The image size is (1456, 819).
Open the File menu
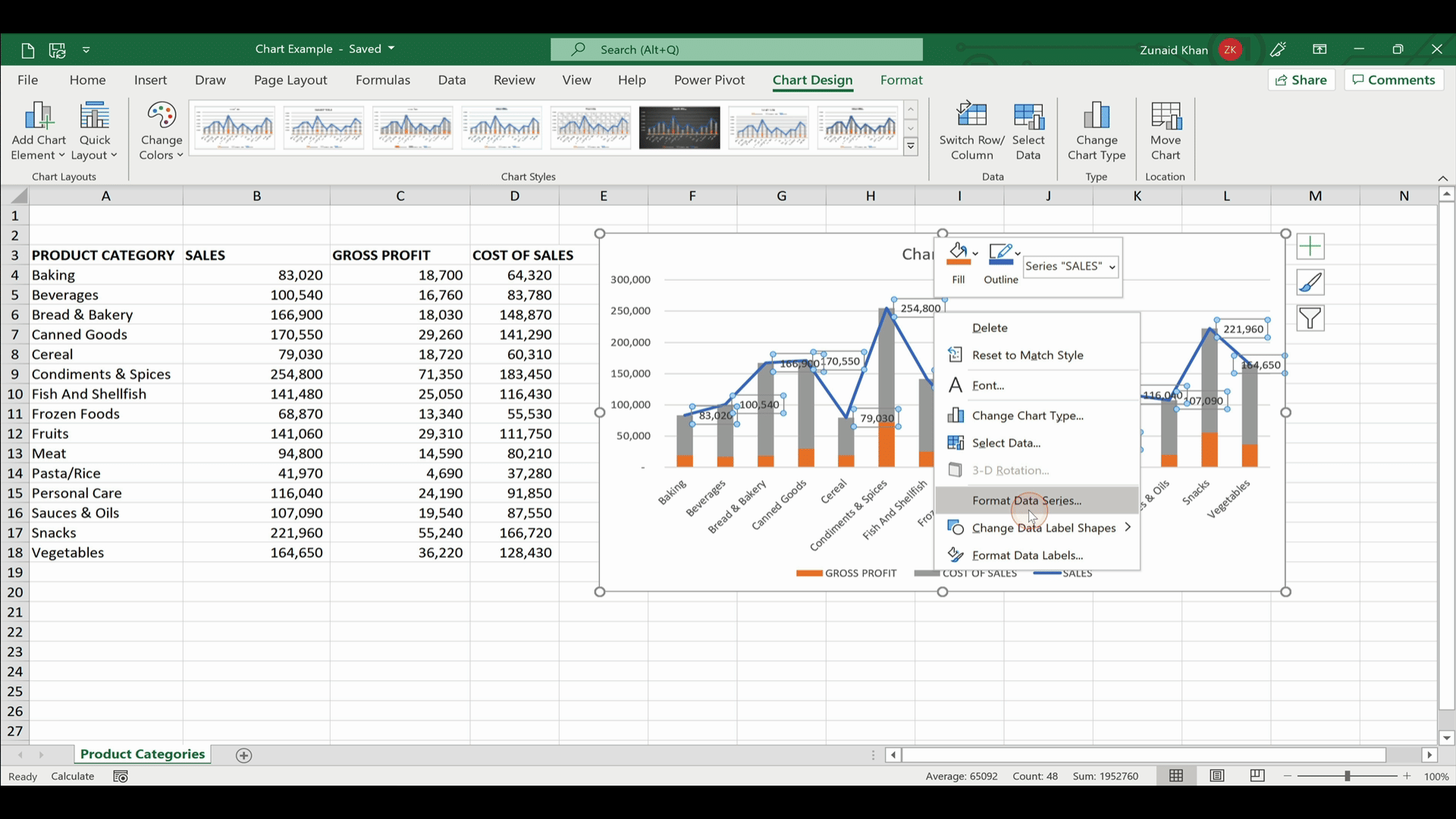pos(27,80)
